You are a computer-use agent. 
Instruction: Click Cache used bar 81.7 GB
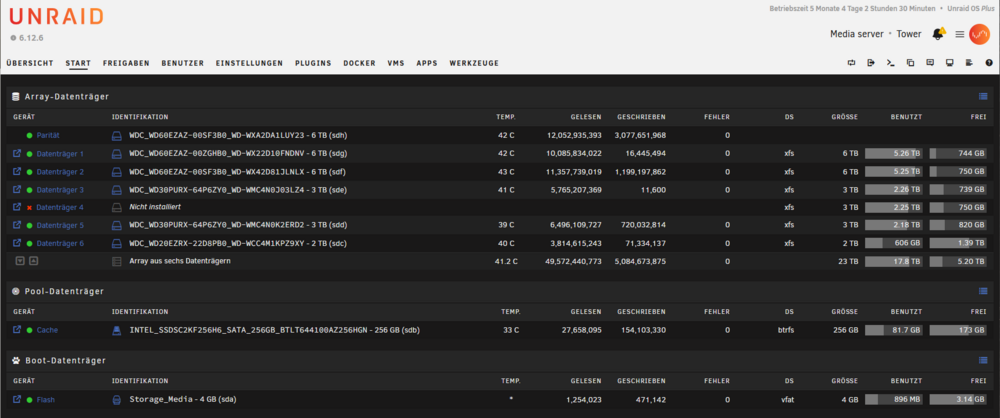893,331
